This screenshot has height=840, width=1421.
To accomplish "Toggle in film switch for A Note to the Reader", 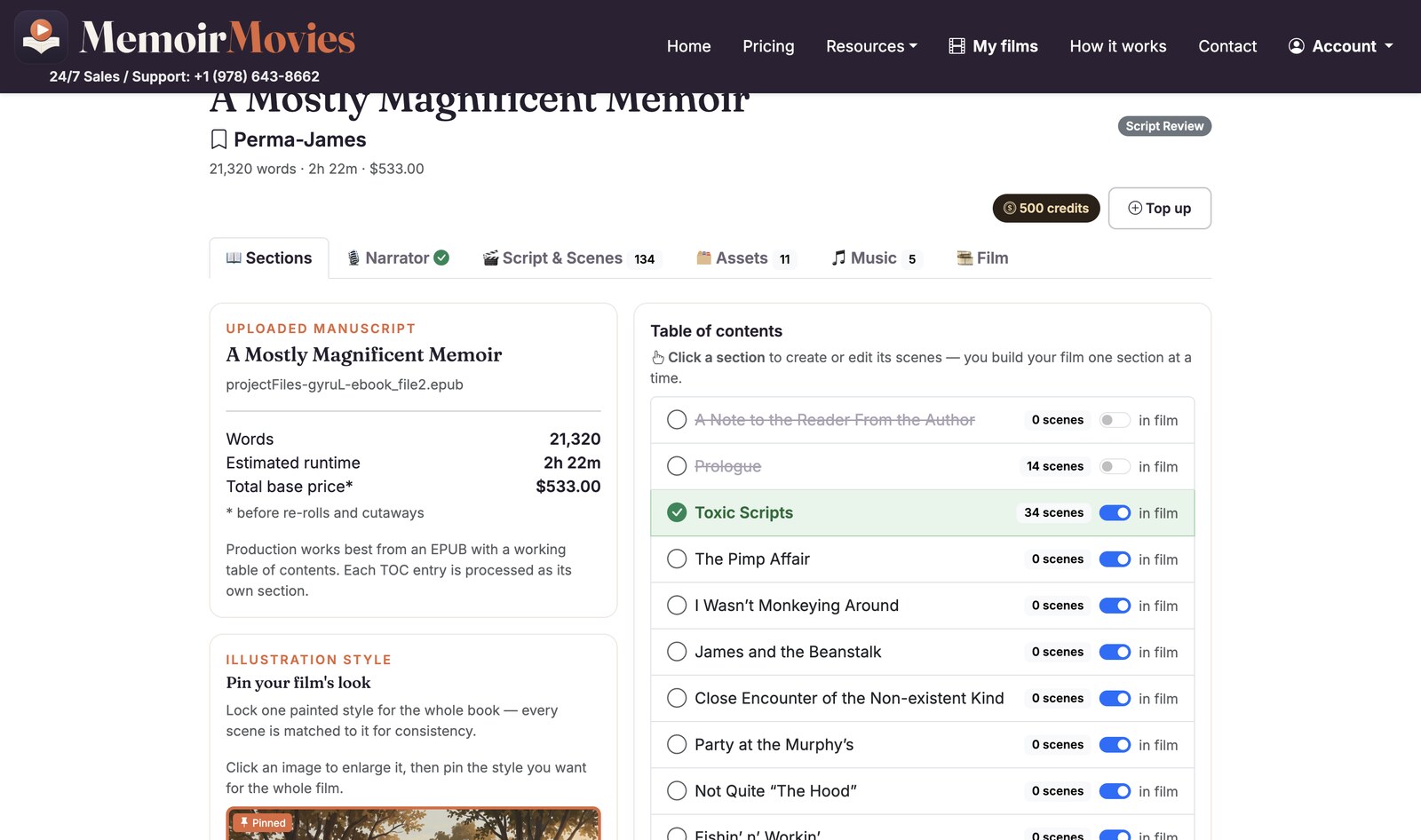I will [1115, 420].
